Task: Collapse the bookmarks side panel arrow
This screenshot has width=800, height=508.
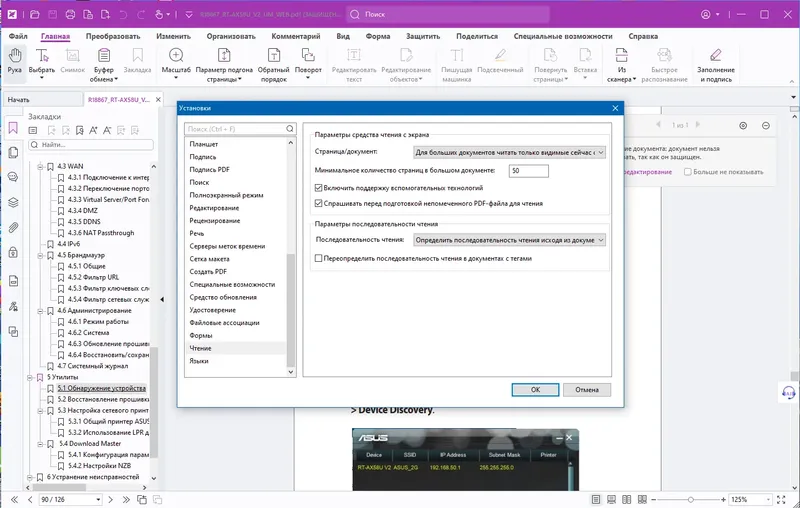Action: click(x=162, y=299)
